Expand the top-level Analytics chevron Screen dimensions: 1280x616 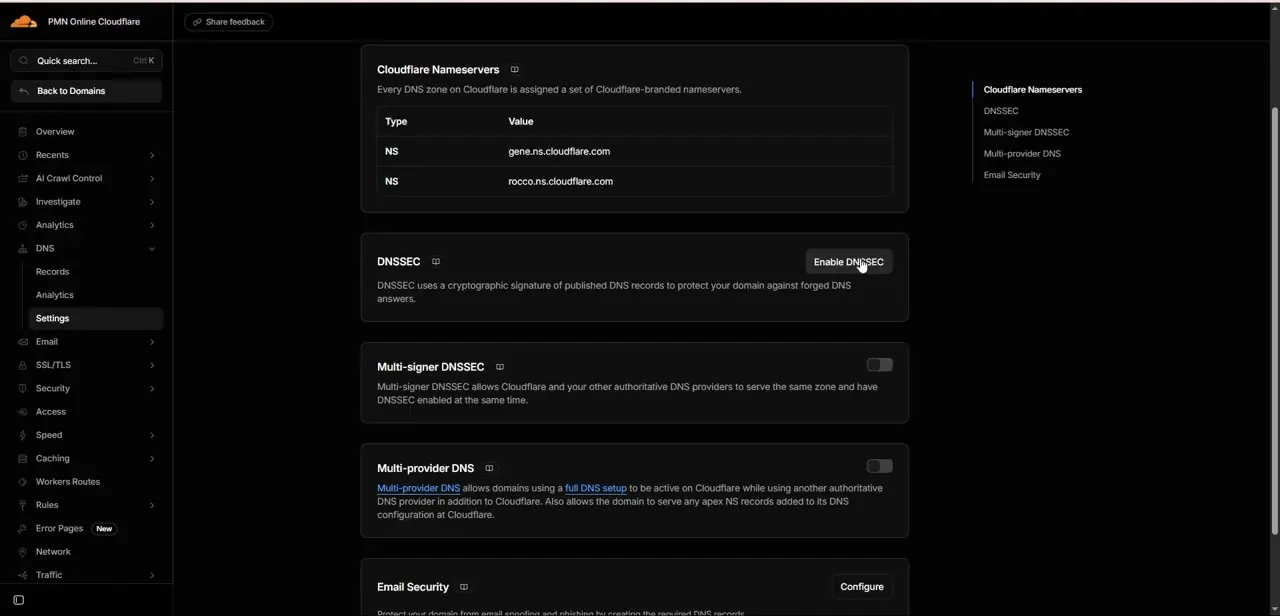(x=152, y=225)
